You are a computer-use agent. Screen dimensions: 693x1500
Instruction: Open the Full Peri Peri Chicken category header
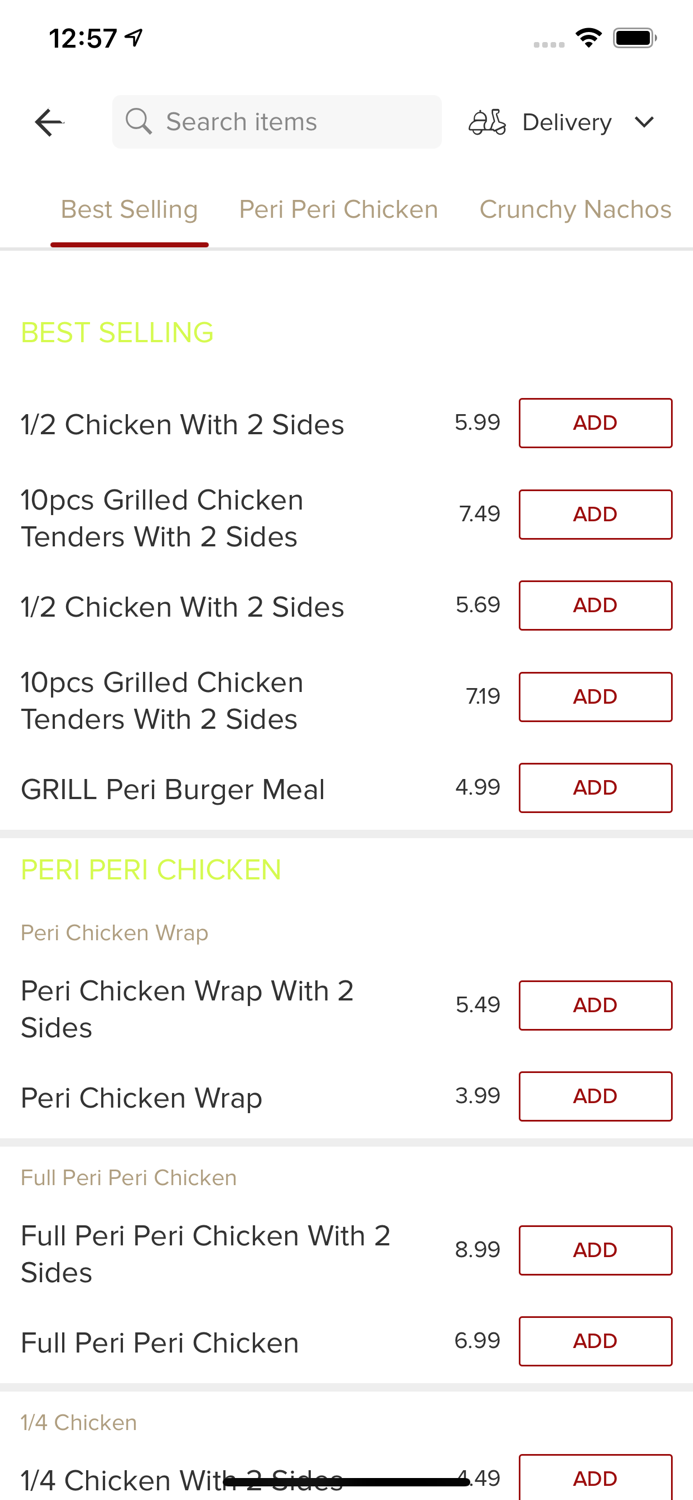click(129, 1177)
